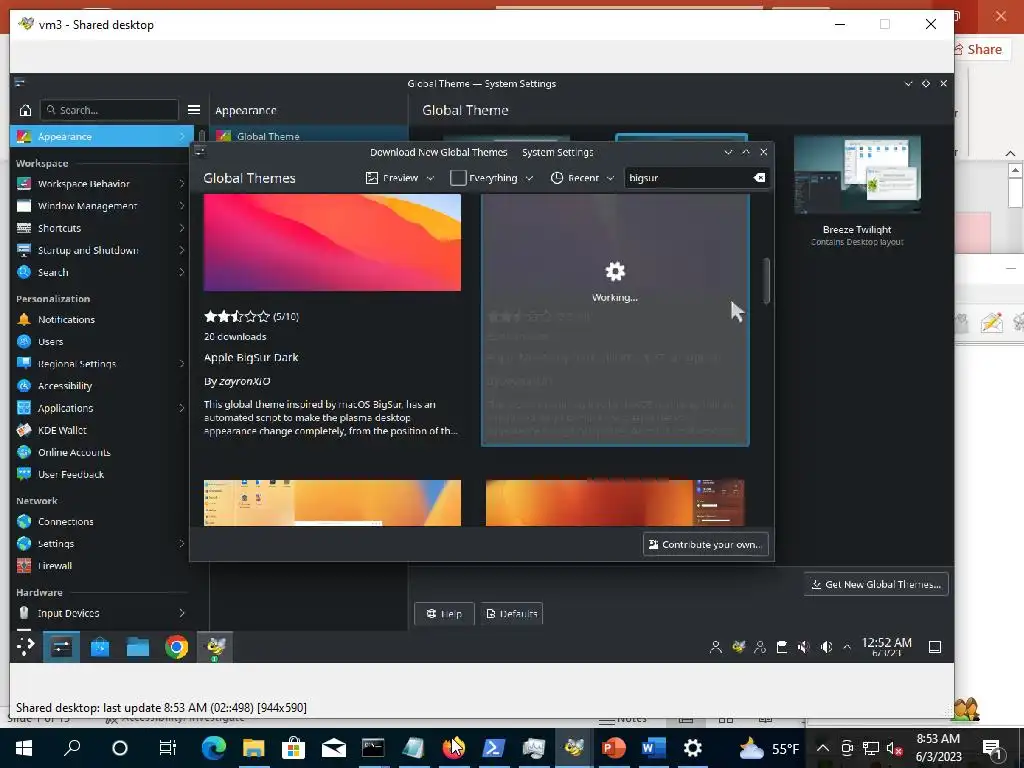Click the star rating of Apple BigSur Dark
Screen dimensions: 1024x768
click(x=236, y=317)
